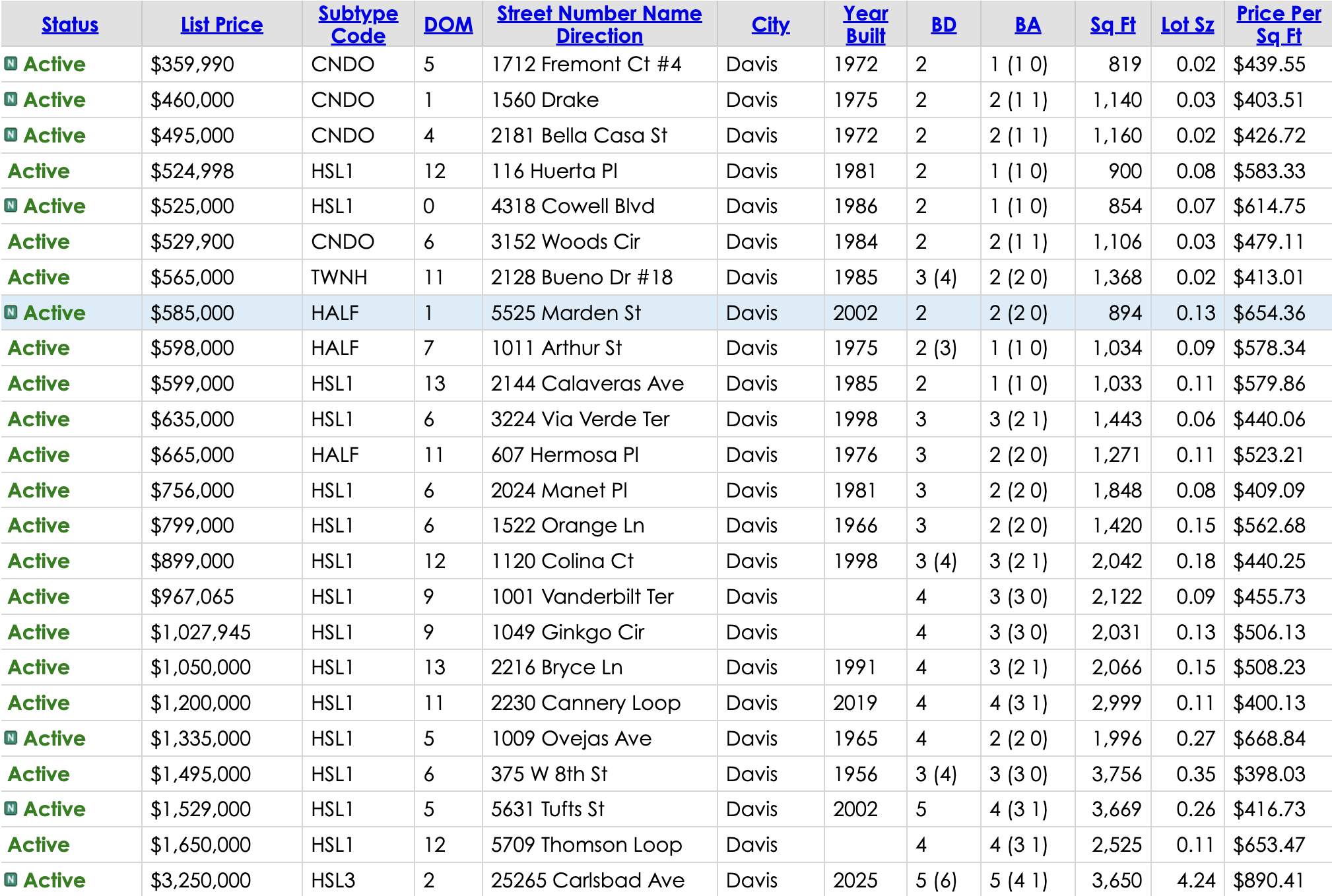Screen dimensions: 1332x896
Task: Click the DOM column header link
Action: pyautogui.click(x=448, y=24)
